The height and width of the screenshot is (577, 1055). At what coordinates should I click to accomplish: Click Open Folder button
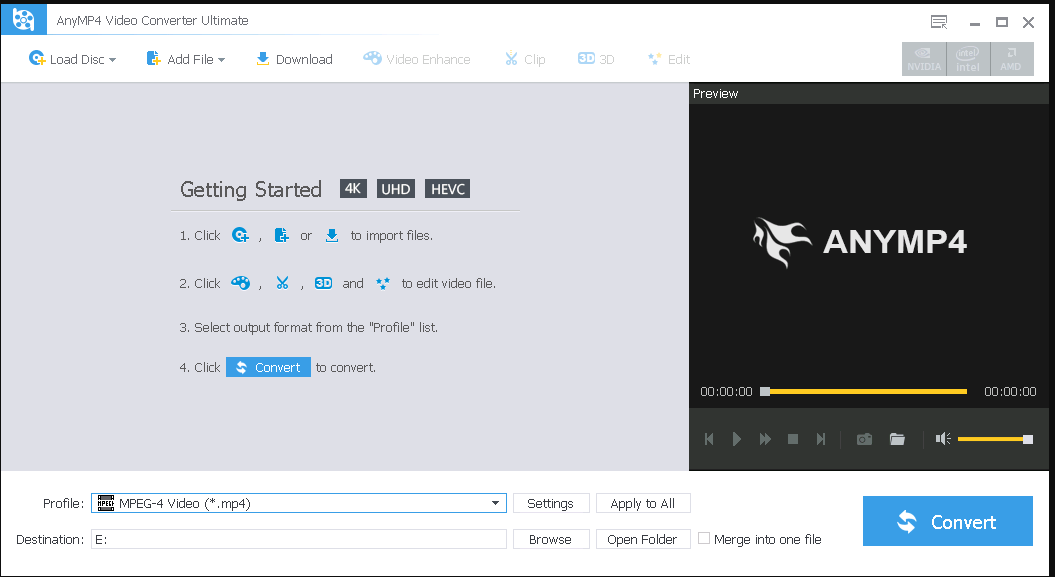(643, 539)
